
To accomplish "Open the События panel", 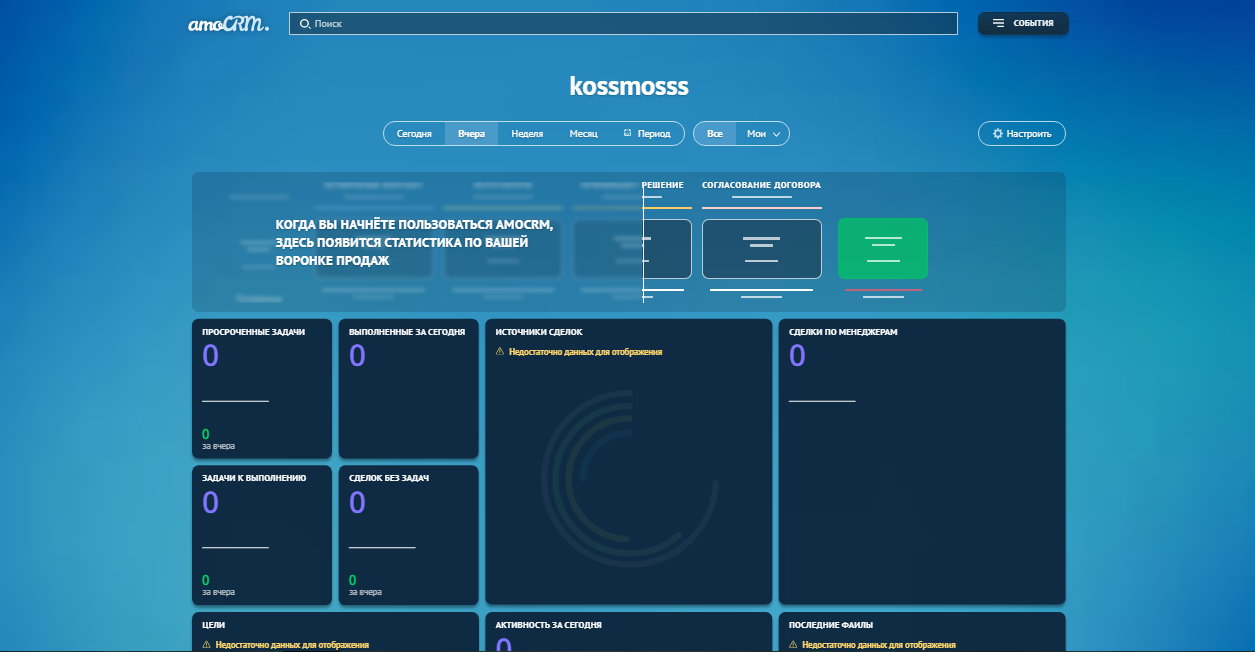I will 1023,23.
